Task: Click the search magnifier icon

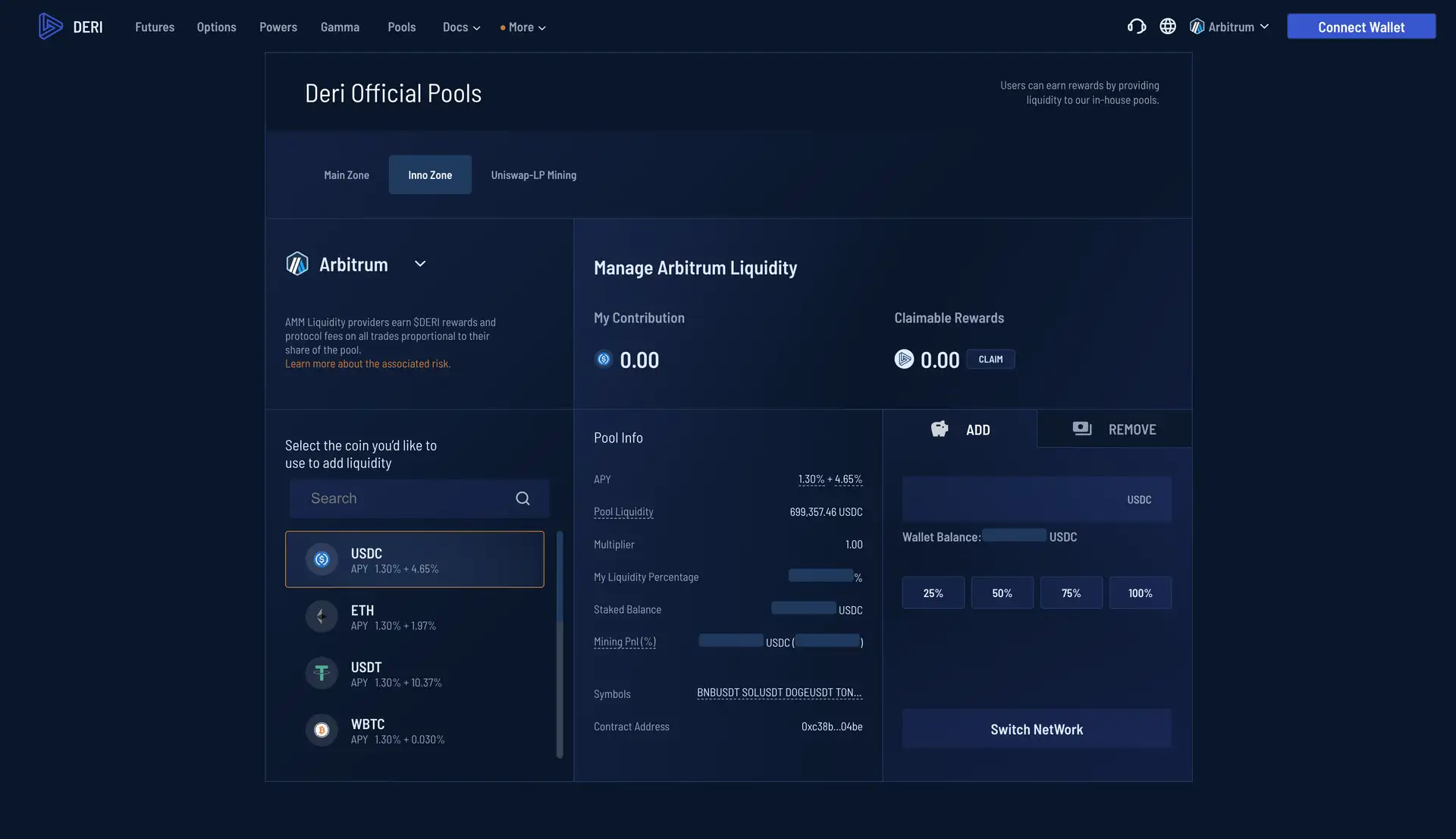Action: pos(522,498)
